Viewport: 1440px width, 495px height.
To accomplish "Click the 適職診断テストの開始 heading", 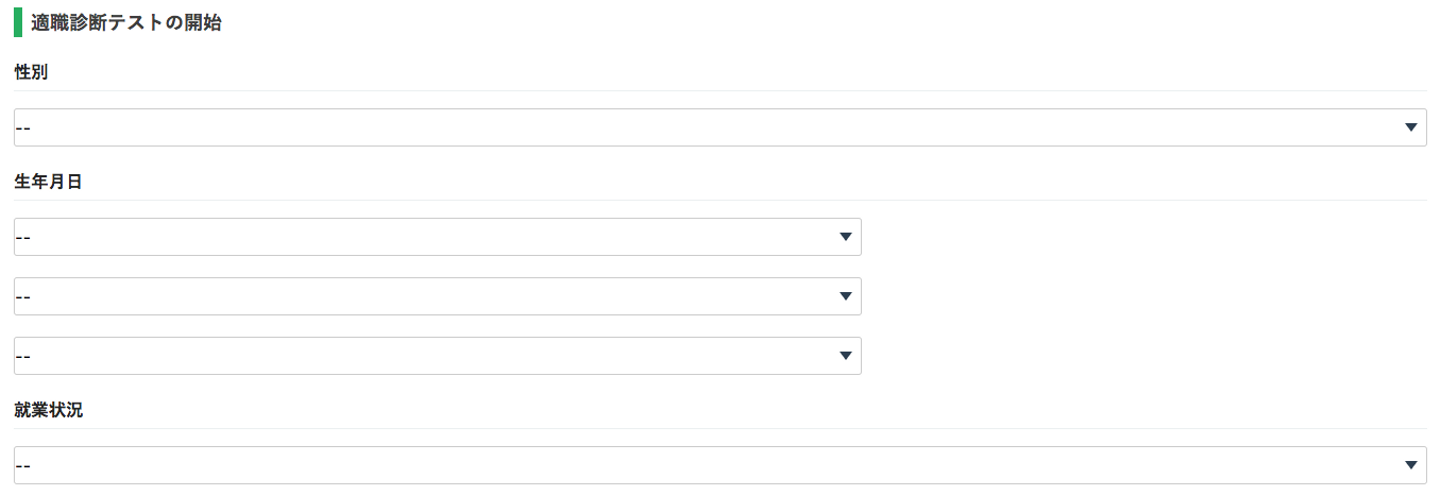I will coord(126,23).
